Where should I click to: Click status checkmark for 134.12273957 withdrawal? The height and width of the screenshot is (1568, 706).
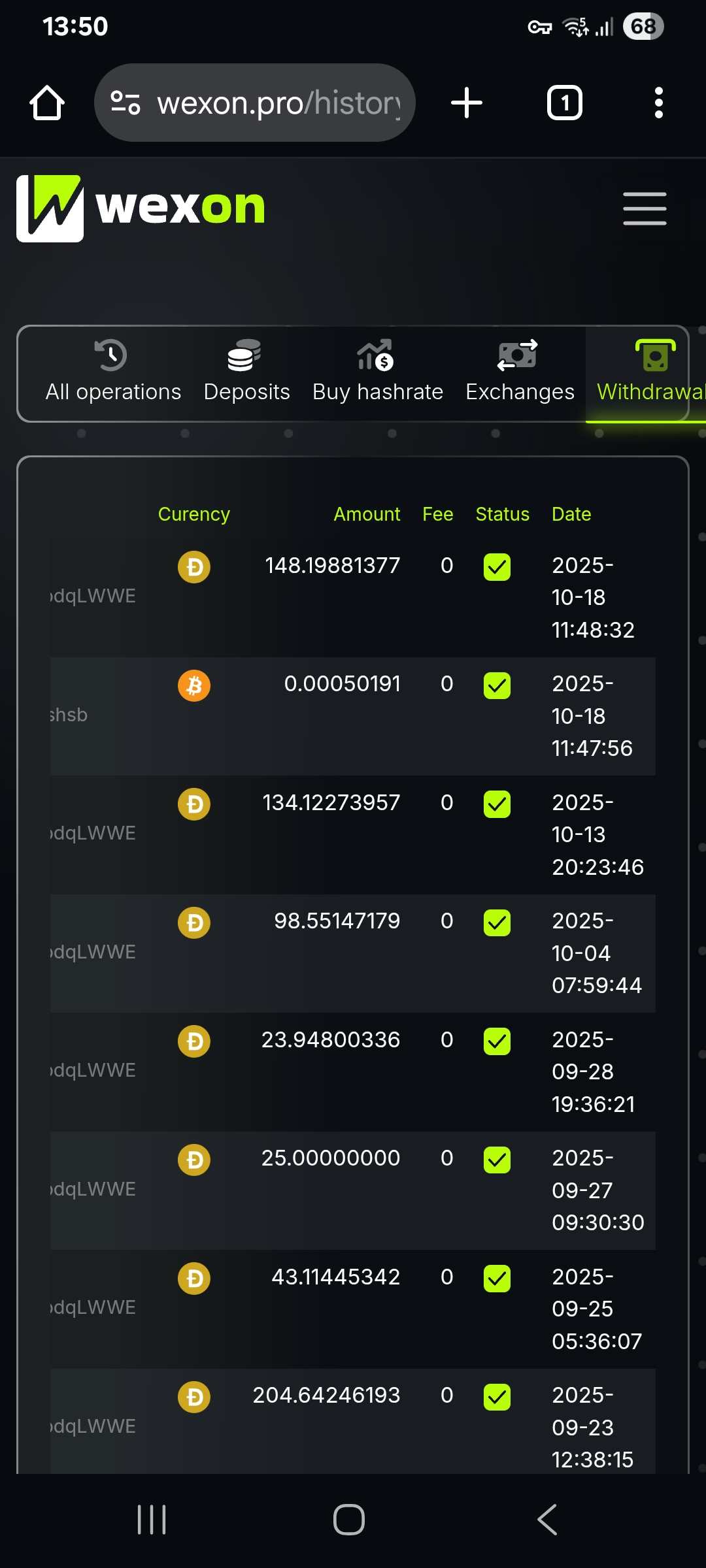click(x=497, y=804)
